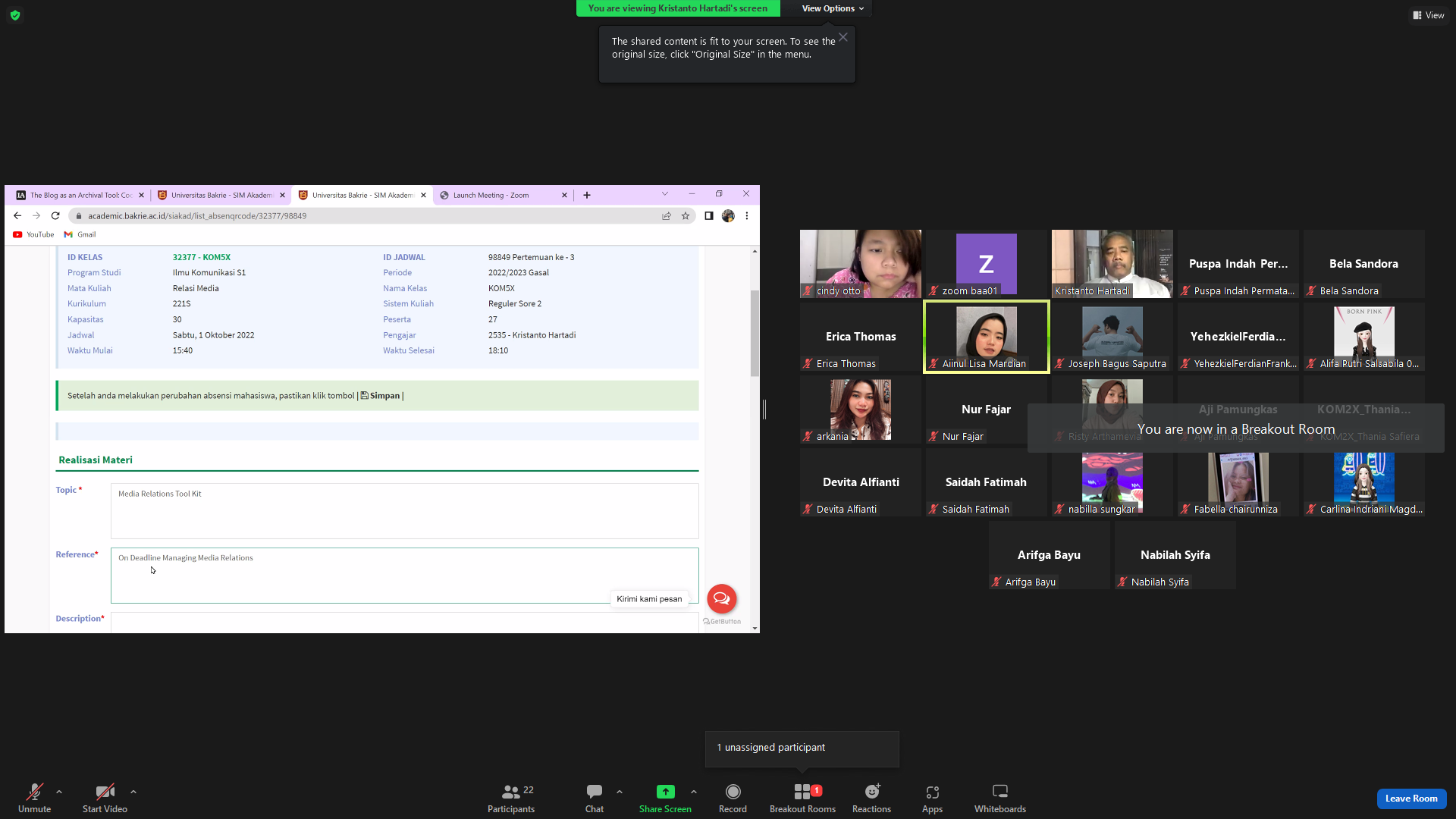The image size is (1456, 819).
Task: Select Joseph Bagus Saputra's tile
Action: (x=1112, y=337)
